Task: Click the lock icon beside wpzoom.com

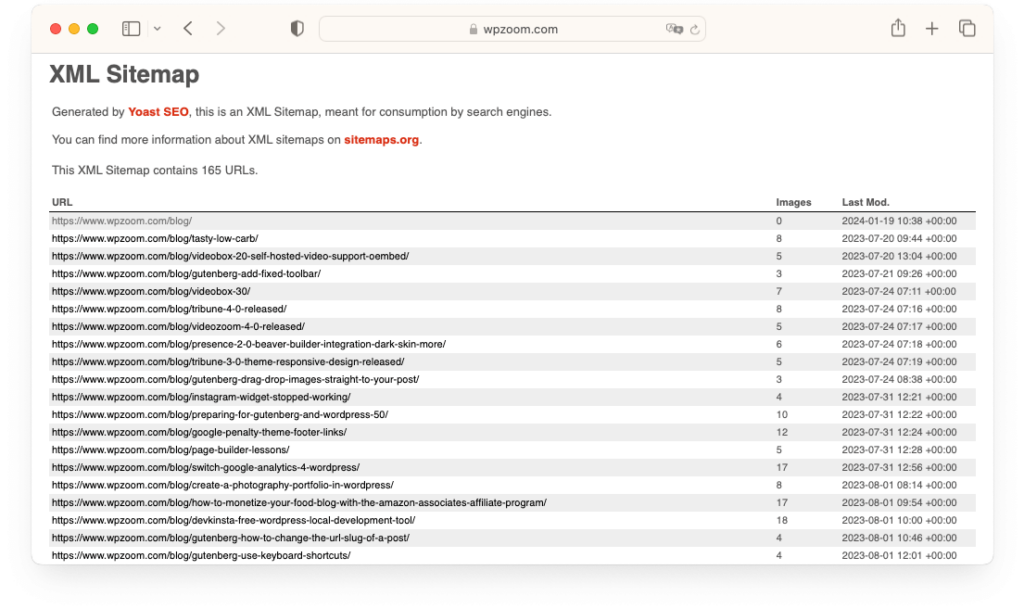Action: (x=473, y=29)
